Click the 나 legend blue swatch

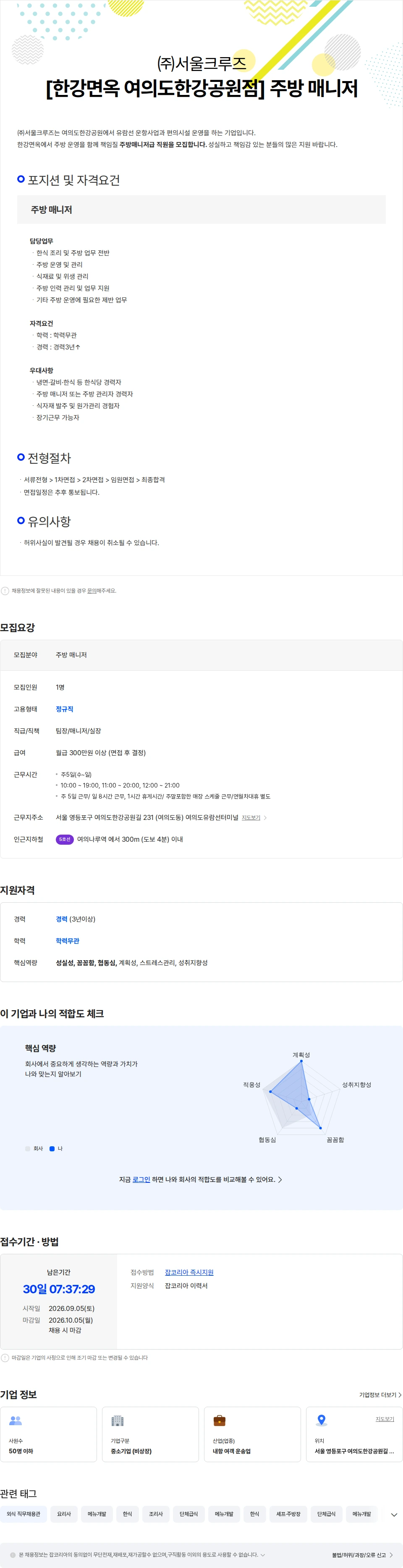pyautogui.click(x=52, y=1149)
